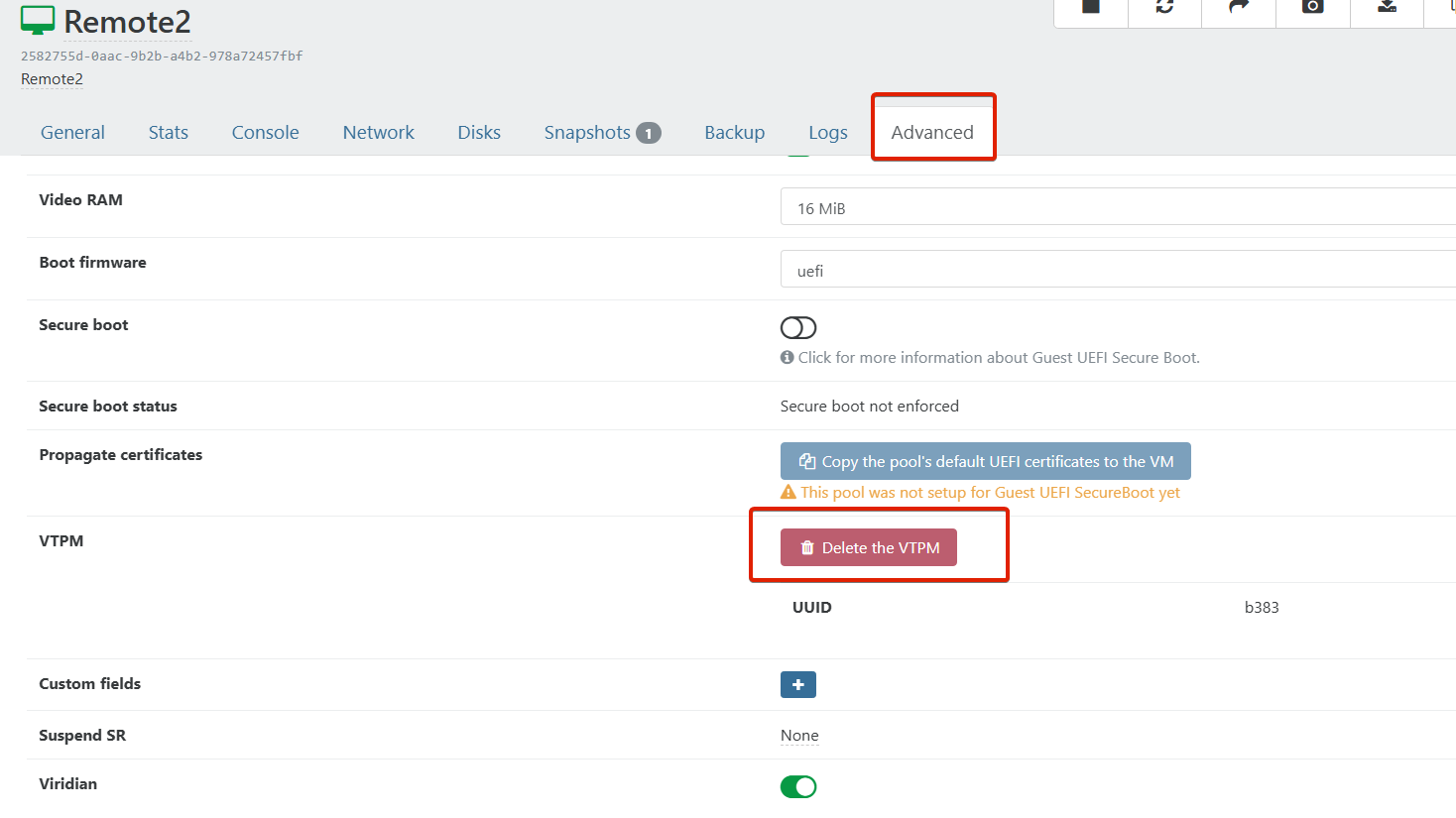Click the info icon about Guest UEFI Secure Boot
This screenshot has height=818, width=1456.
[788, 358]
